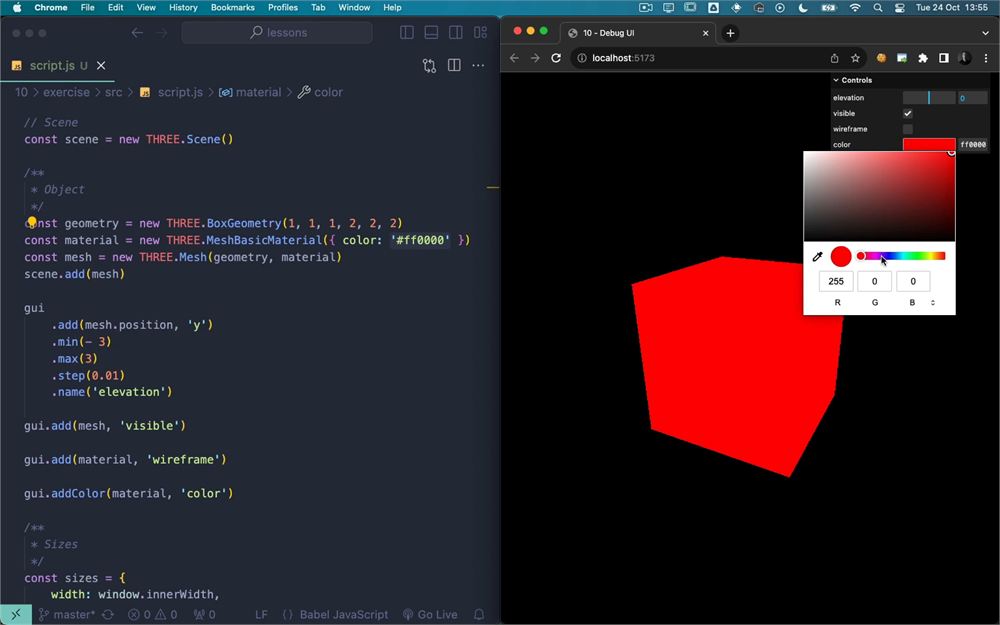
Task: Uncheck the visible checkbox
Action: click(908, 114)
